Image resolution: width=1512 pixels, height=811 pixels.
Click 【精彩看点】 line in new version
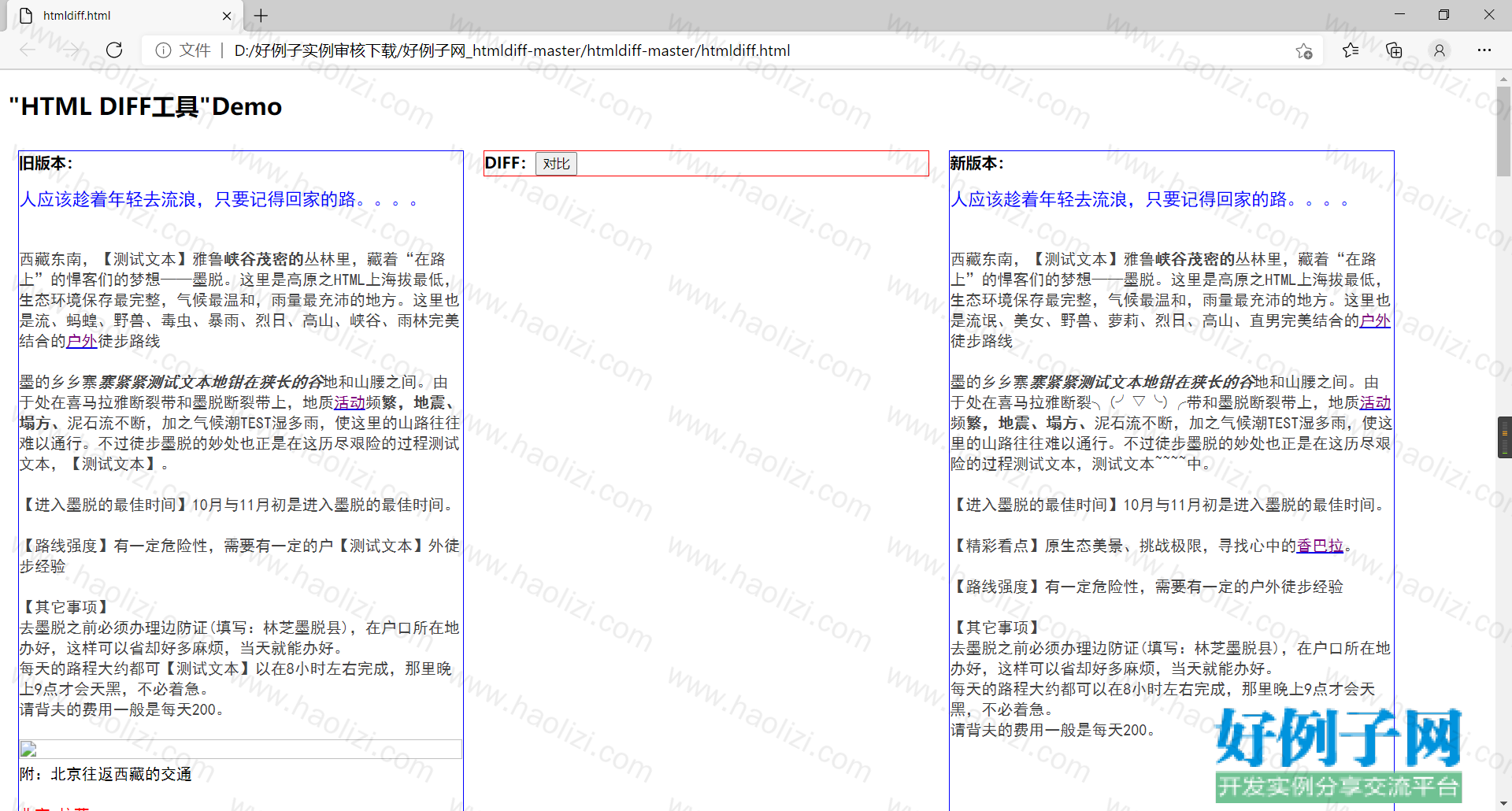pos(1151,546)
